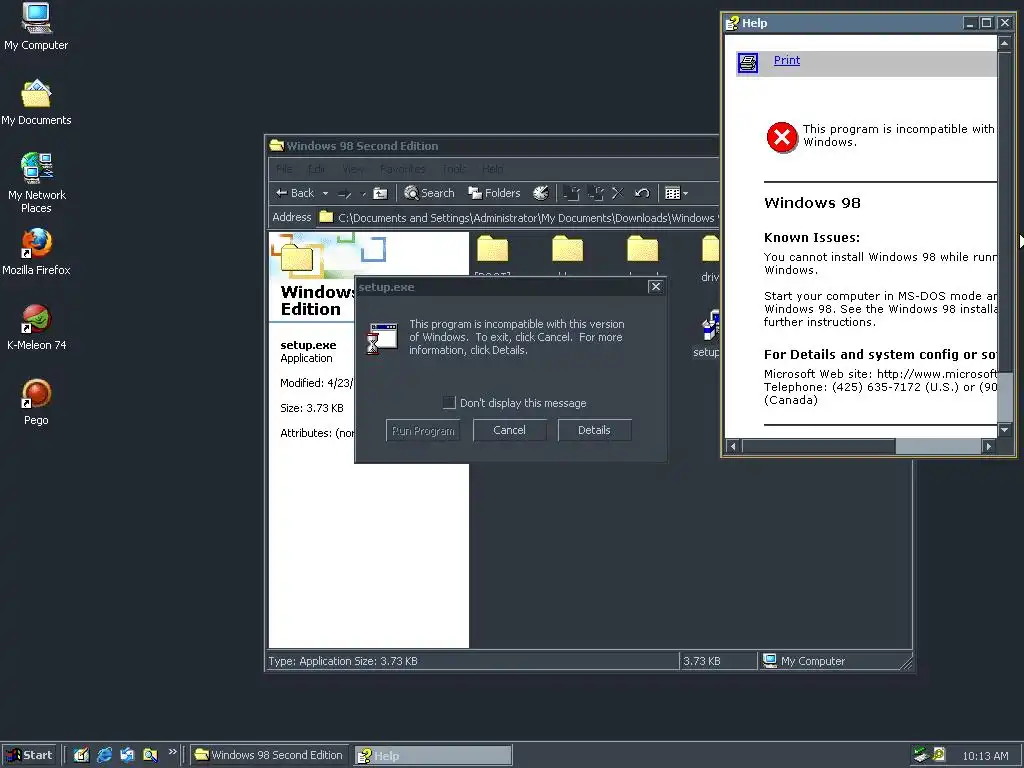
Task: Open the Help menu in Explorer
Action: (x=492, y=169)
